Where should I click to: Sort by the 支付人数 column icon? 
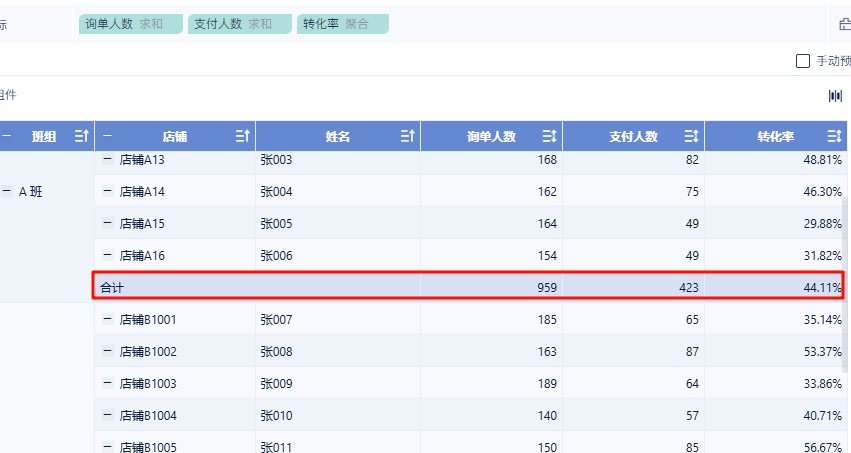[x=691, y=136]
